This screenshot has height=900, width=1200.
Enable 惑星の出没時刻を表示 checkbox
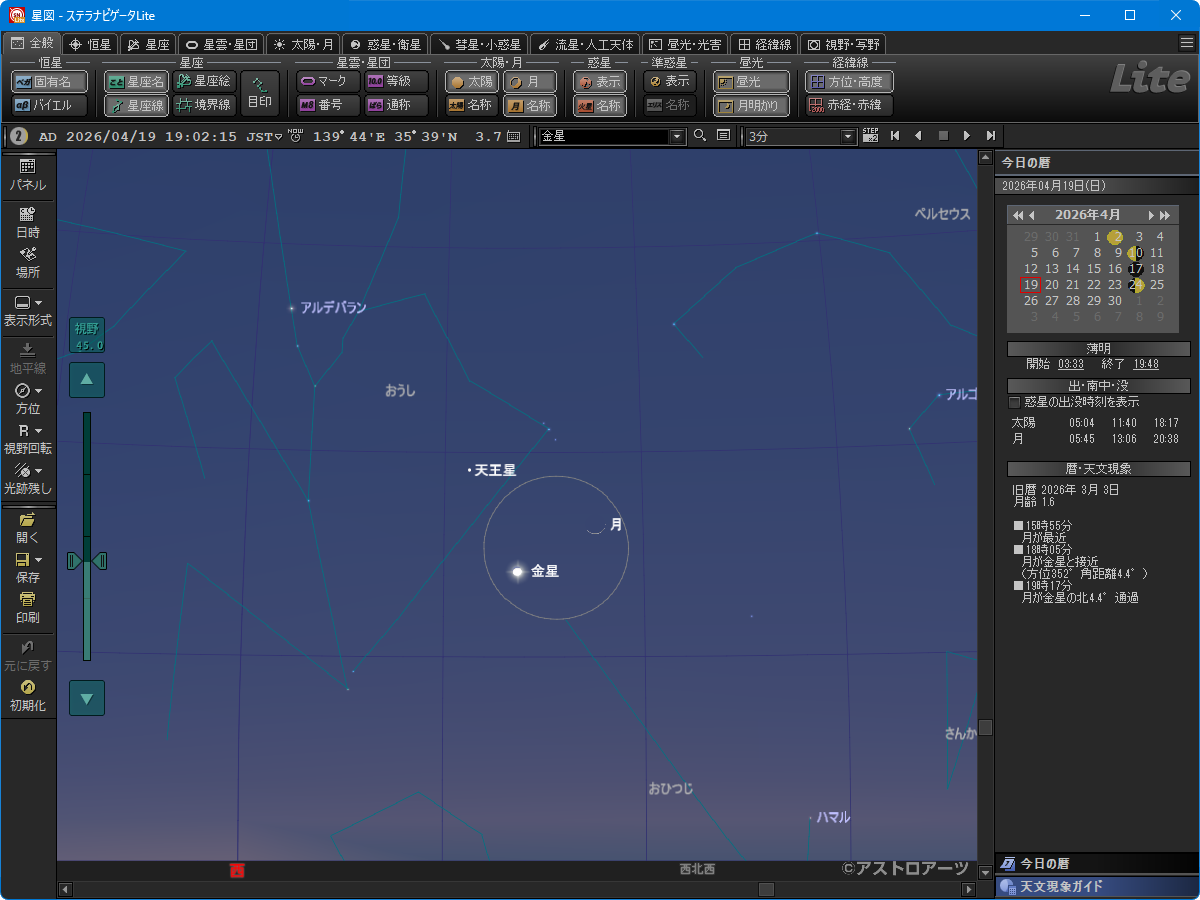(x=1015, y=402)
